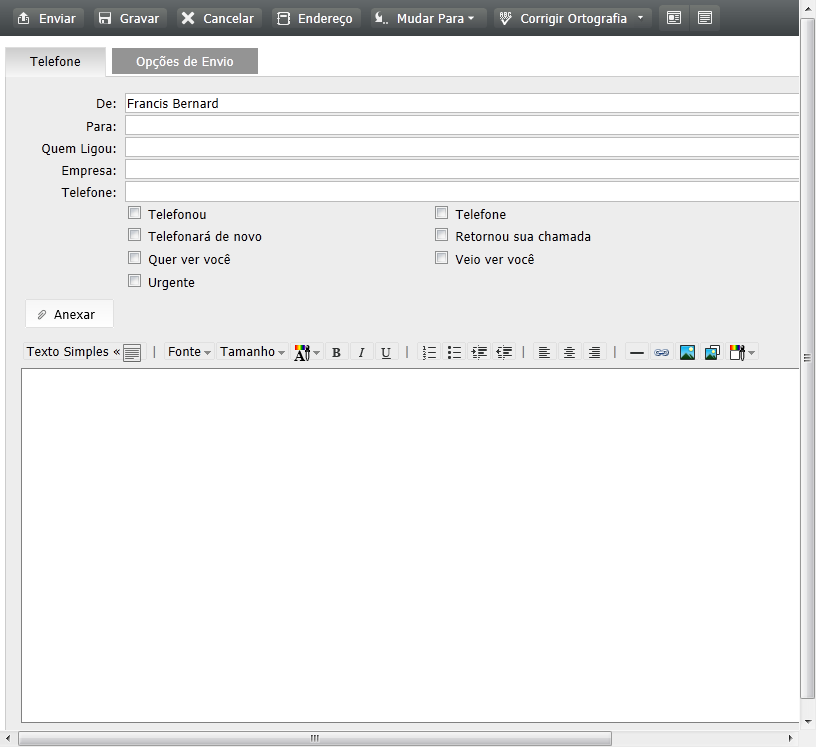Click inside the message body editor
The height and width of the screenshot is (747, 816).
pyautogui.click(x=410, y=545)
